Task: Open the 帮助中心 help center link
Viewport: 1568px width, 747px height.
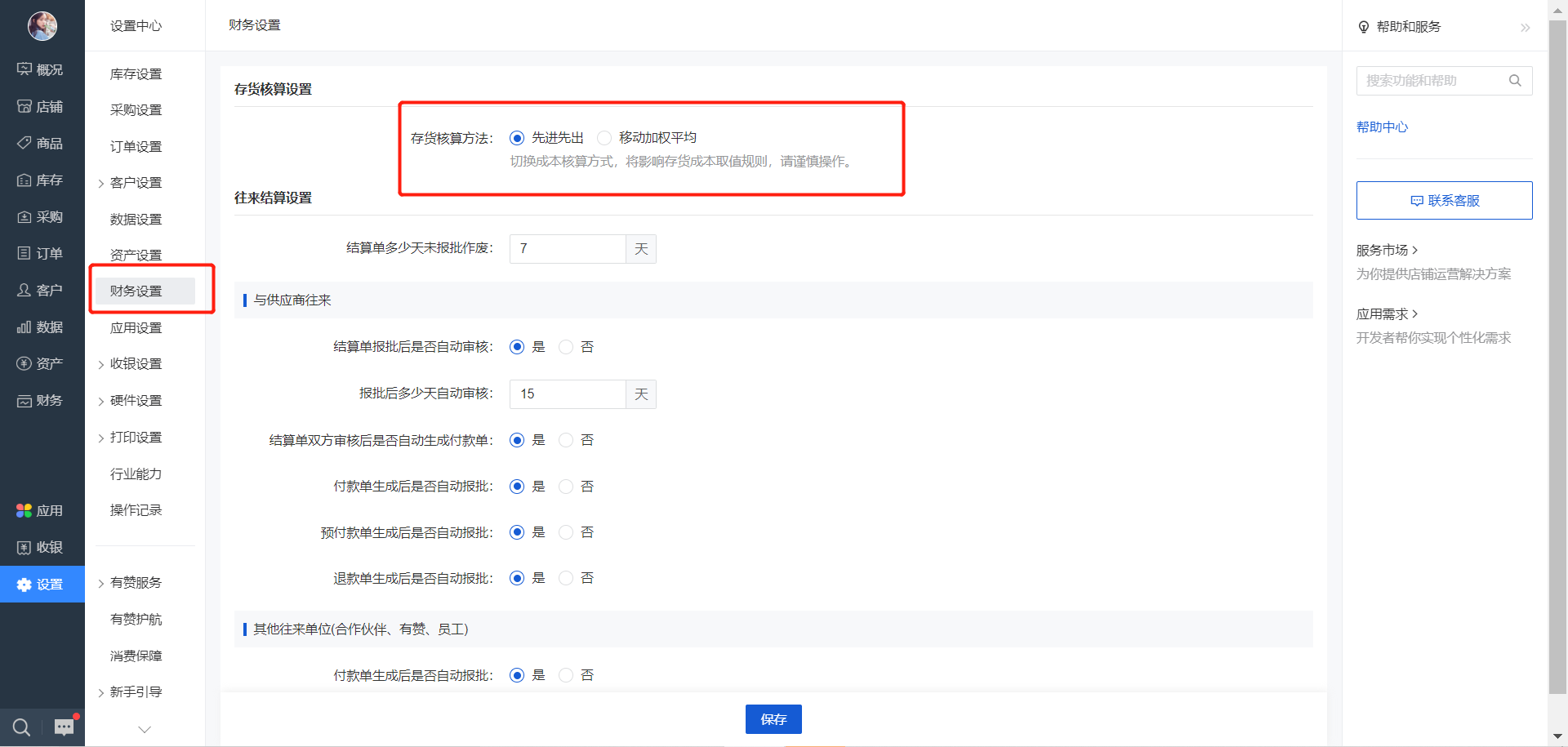Action: coord(1382,127)
